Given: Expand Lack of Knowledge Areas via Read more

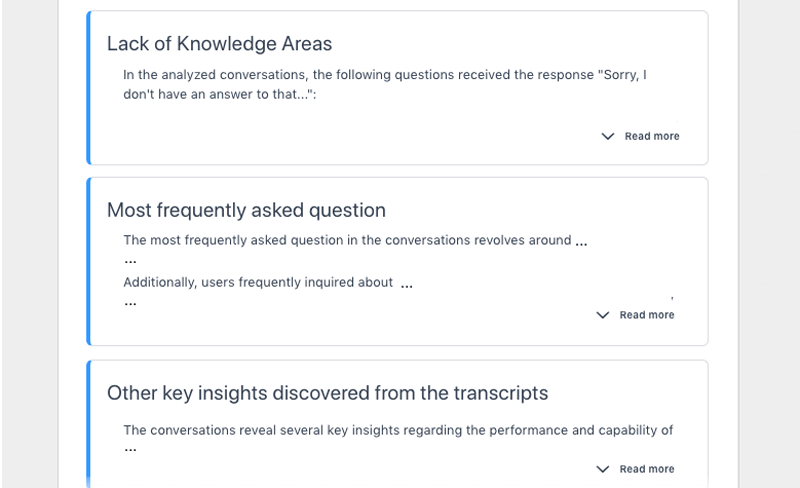Looking at the screenshot, I should click(x=651, y=136).
